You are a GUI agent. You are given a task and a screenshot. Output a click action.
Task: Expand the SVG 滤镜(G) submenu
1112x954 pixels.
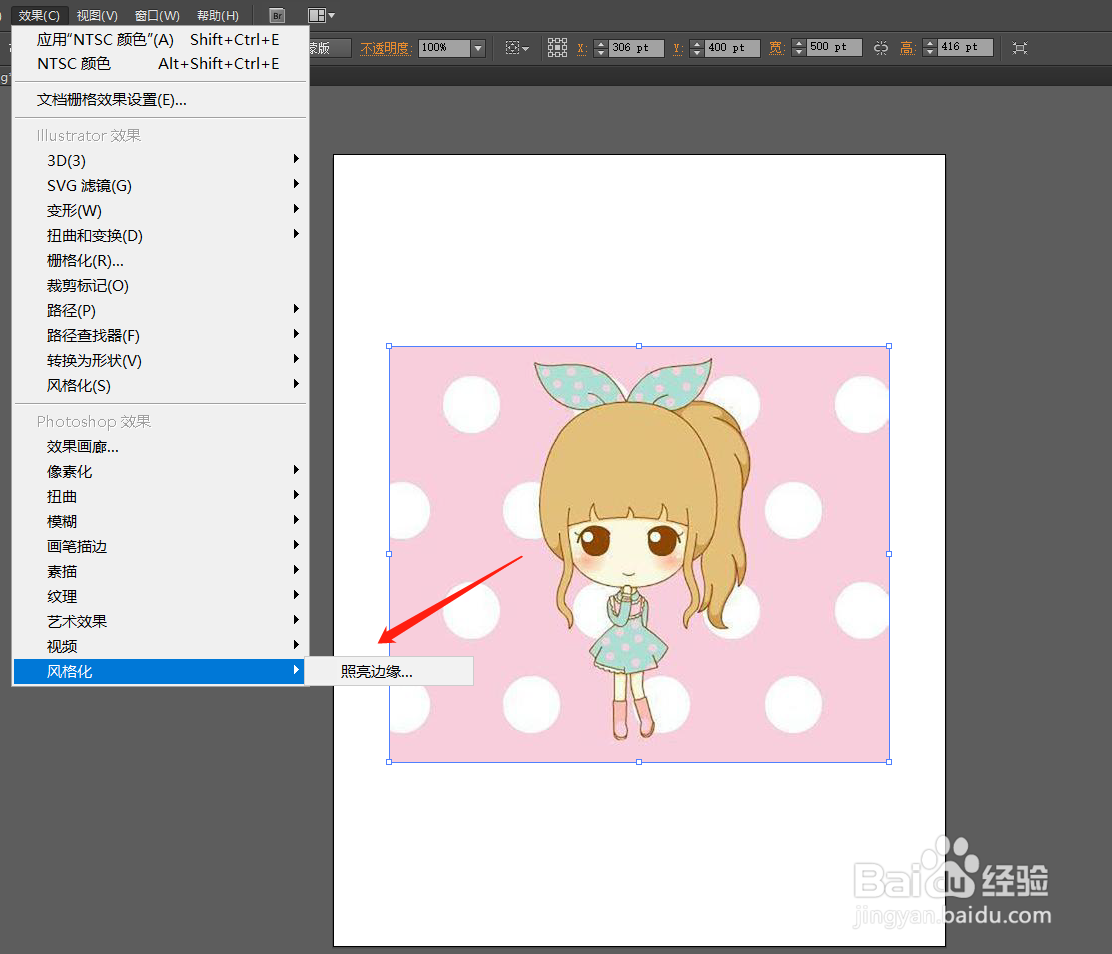pyautogui.click(x=160, y=186)
